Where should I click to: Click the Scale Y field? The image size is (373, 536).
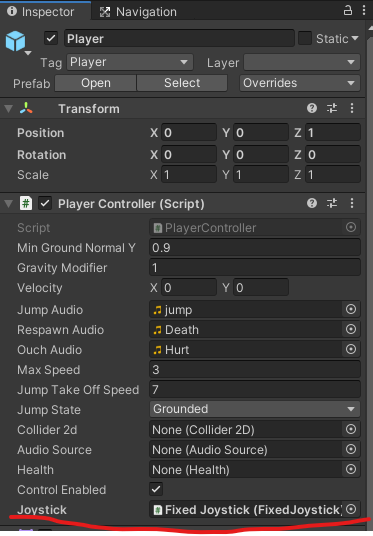pos(261,175)
